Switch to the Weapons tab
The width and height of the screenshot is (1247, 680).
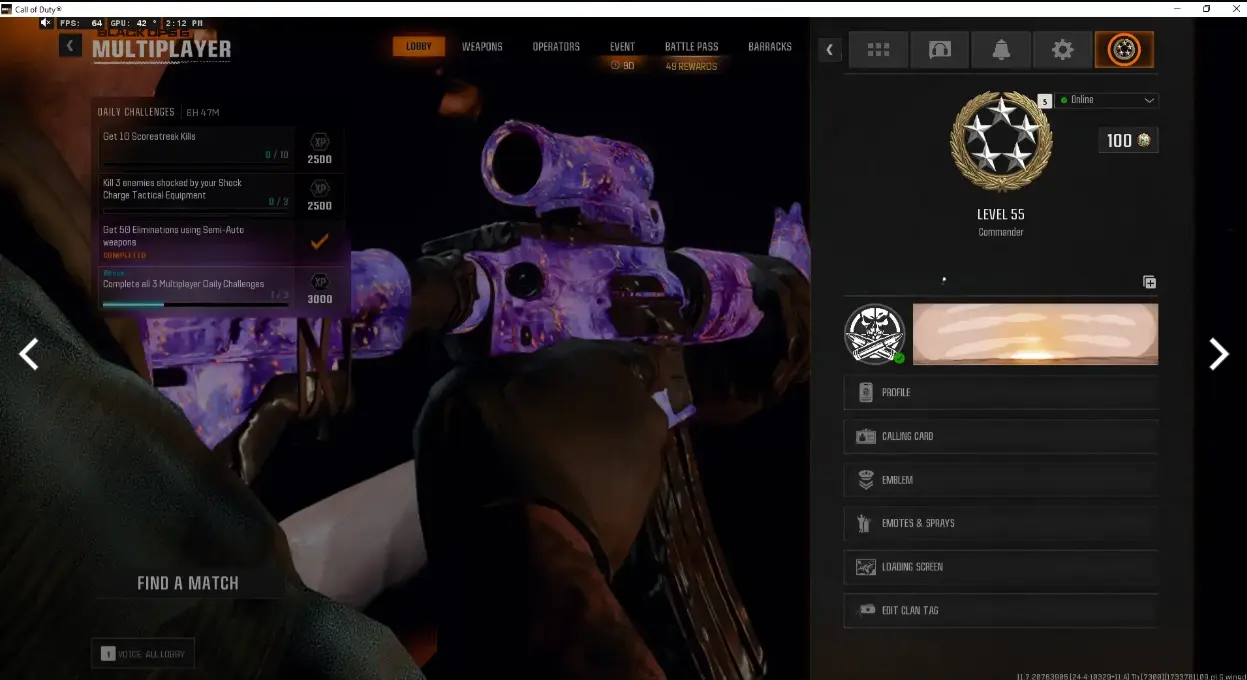[x=482, y=47]
